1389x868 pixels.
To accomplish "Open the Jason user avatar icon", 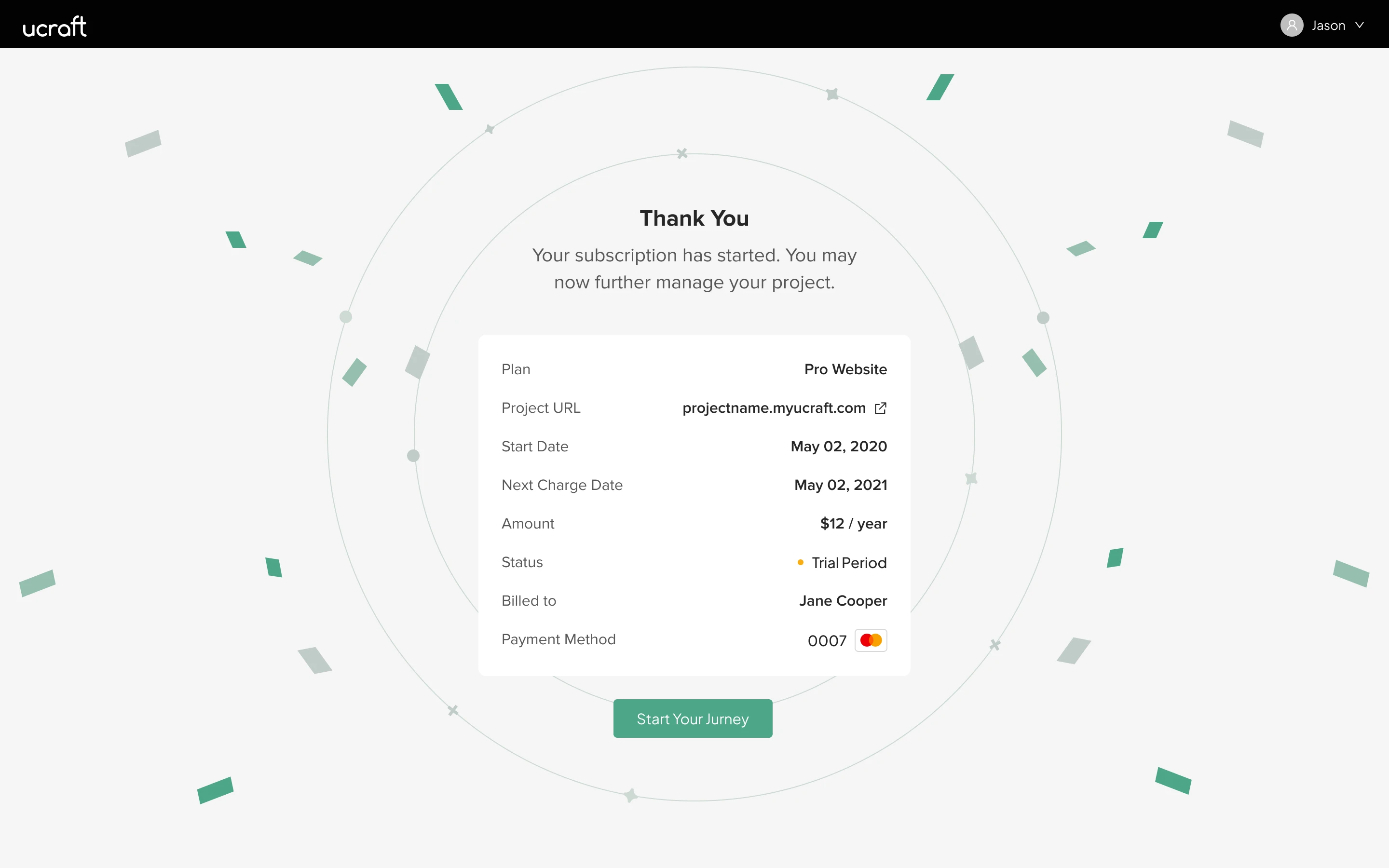I will tap(1292, 25).
